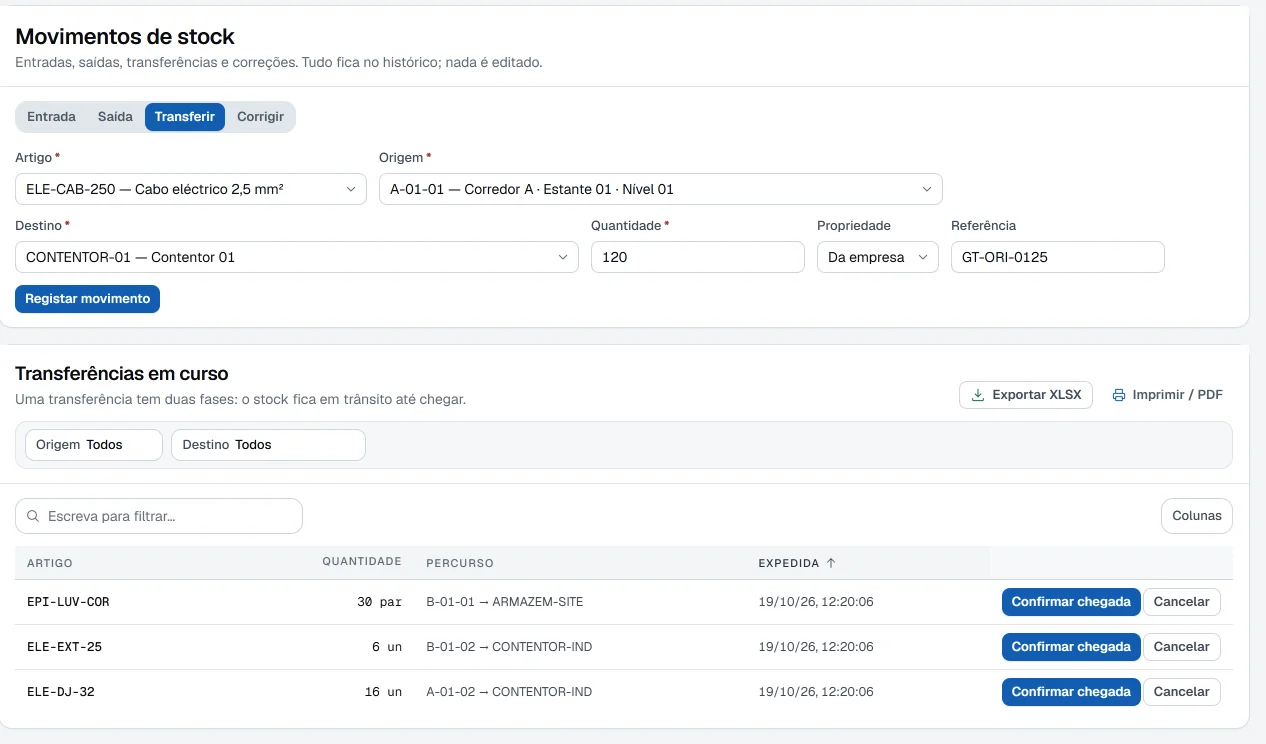Select the Transferir movement tab
The height and width of the screenshot is (744, 1266).
185,117
